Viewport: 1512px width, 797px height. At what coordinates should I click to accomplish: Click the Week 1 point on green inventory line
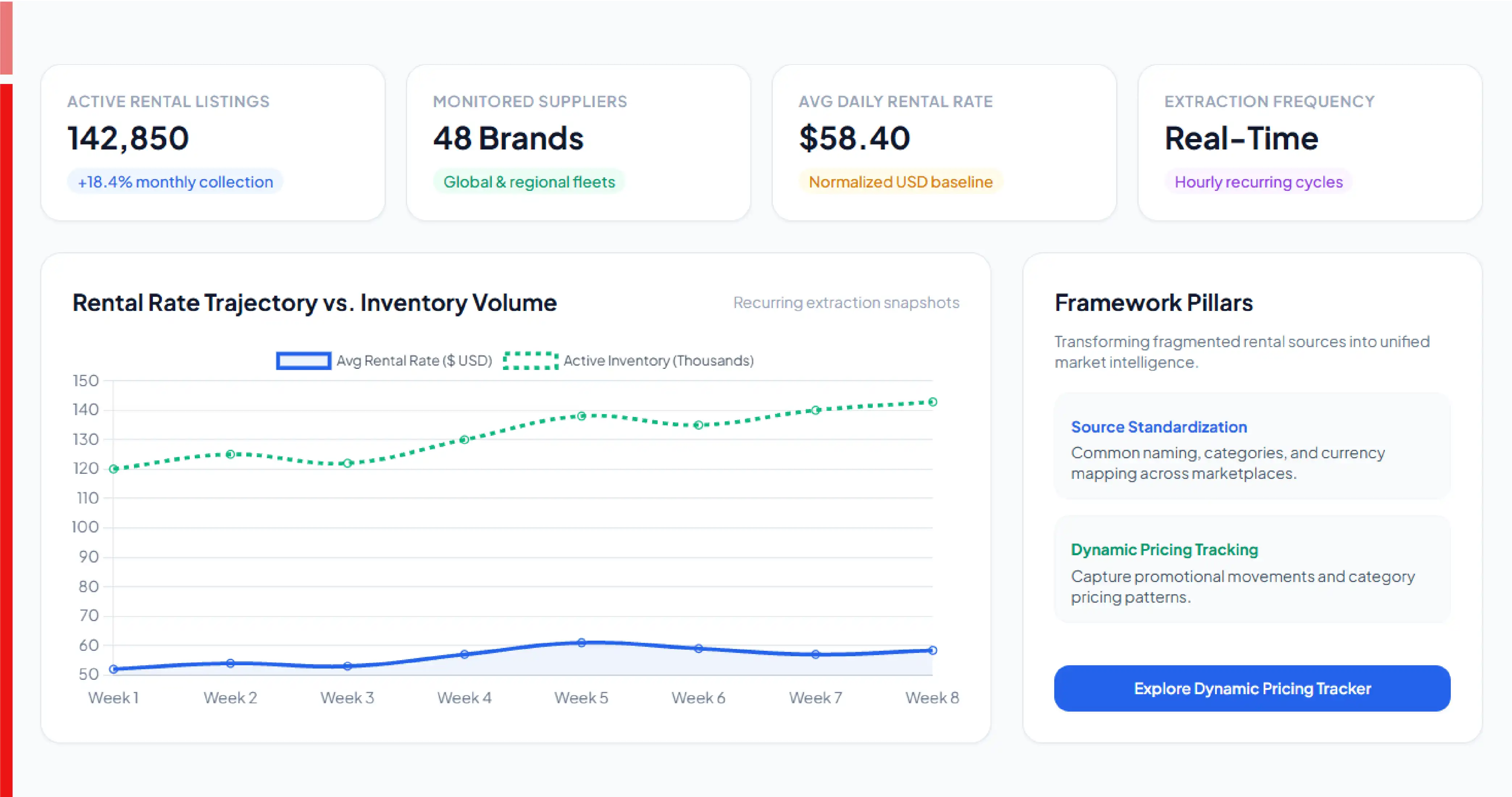(x=114, y=469)
